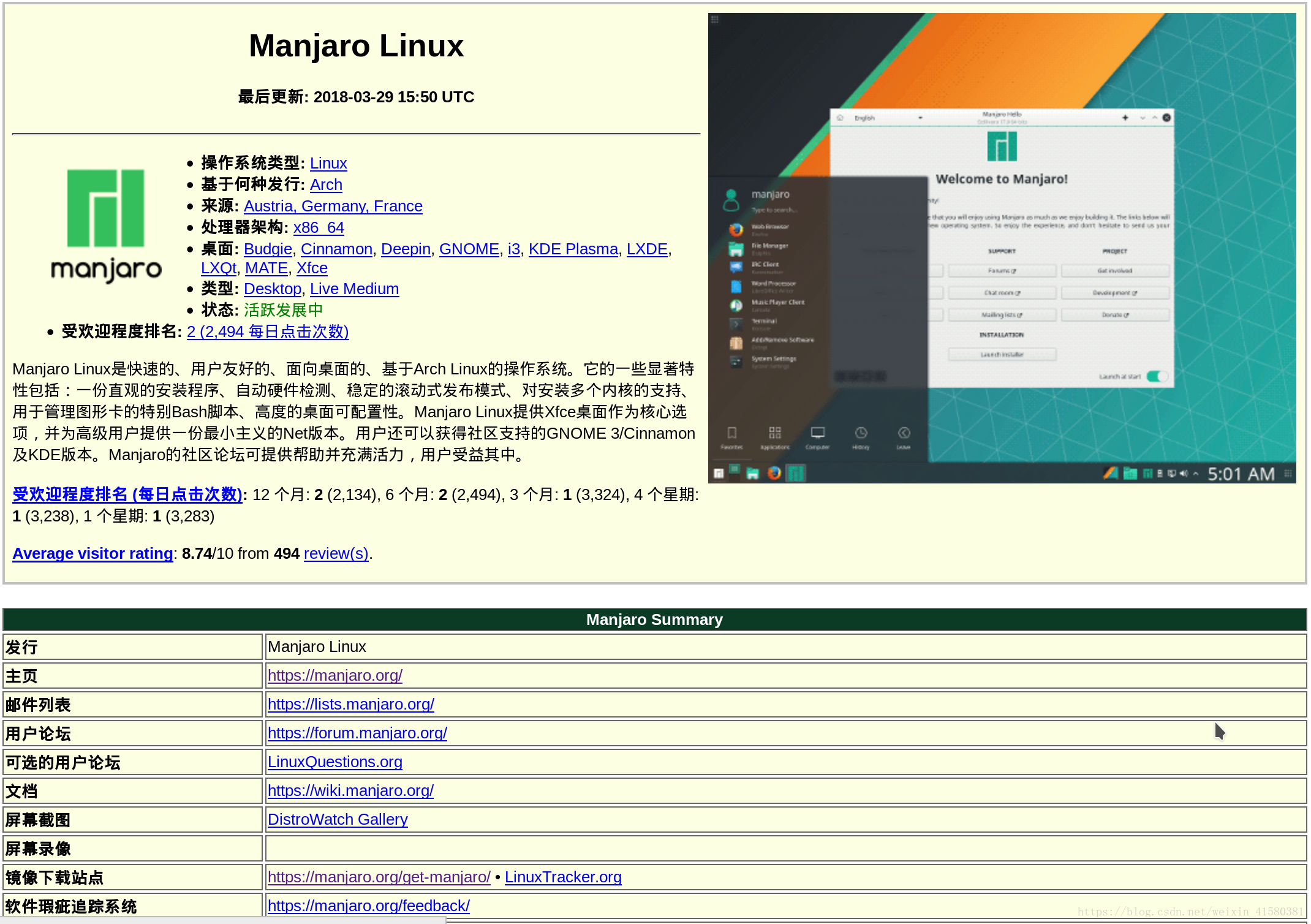This screenshot has height=924, width=1311.
Task: Click the Manjaro desktop screenshot thumbnail's clock
Action: 1241,474
